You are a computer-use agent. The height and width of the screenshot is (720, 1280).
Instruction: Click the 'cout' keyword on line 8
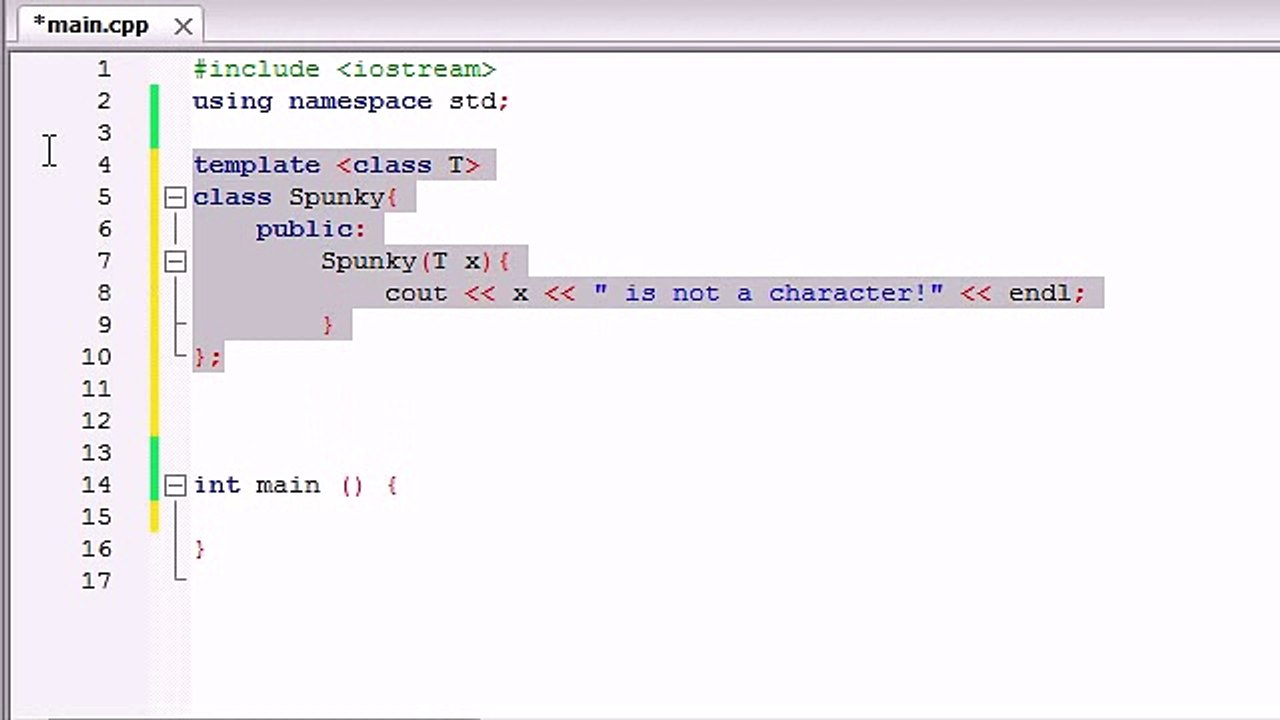416,293
